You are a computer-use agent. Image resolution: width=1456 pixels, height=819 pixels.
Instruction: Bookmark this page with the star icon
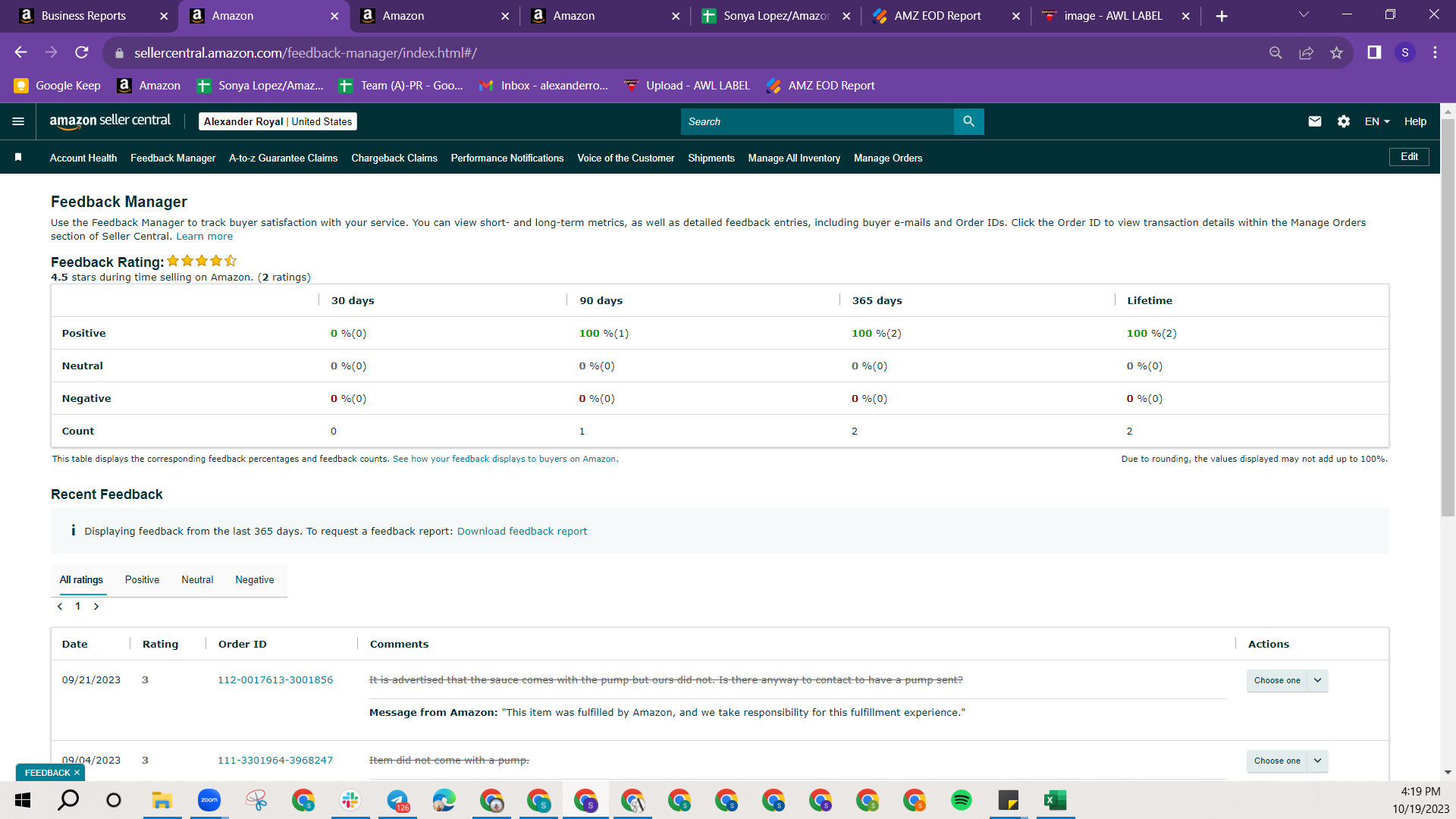(1336, 52)
